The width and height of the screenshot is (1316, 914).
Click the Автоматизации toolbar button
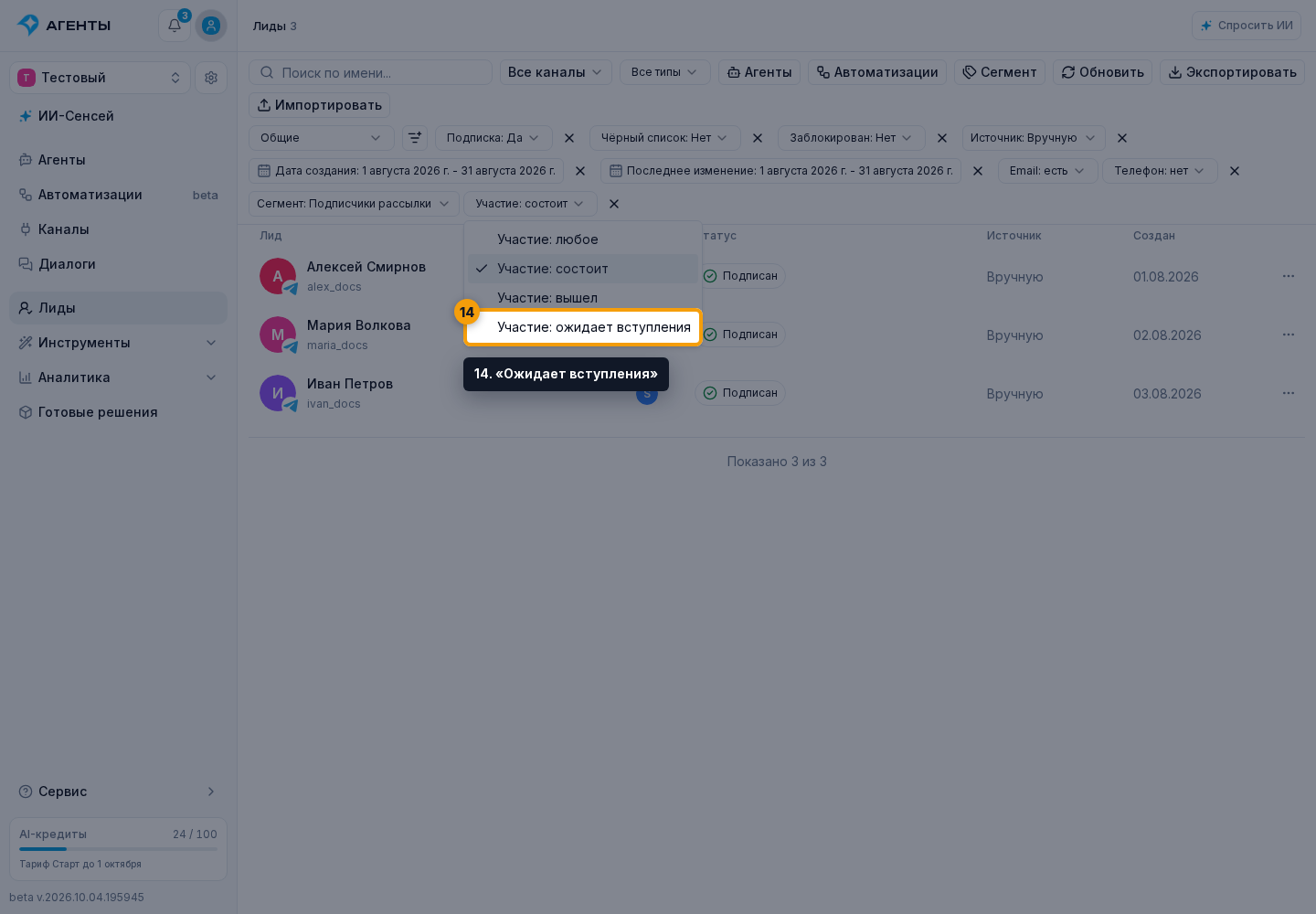877,72
